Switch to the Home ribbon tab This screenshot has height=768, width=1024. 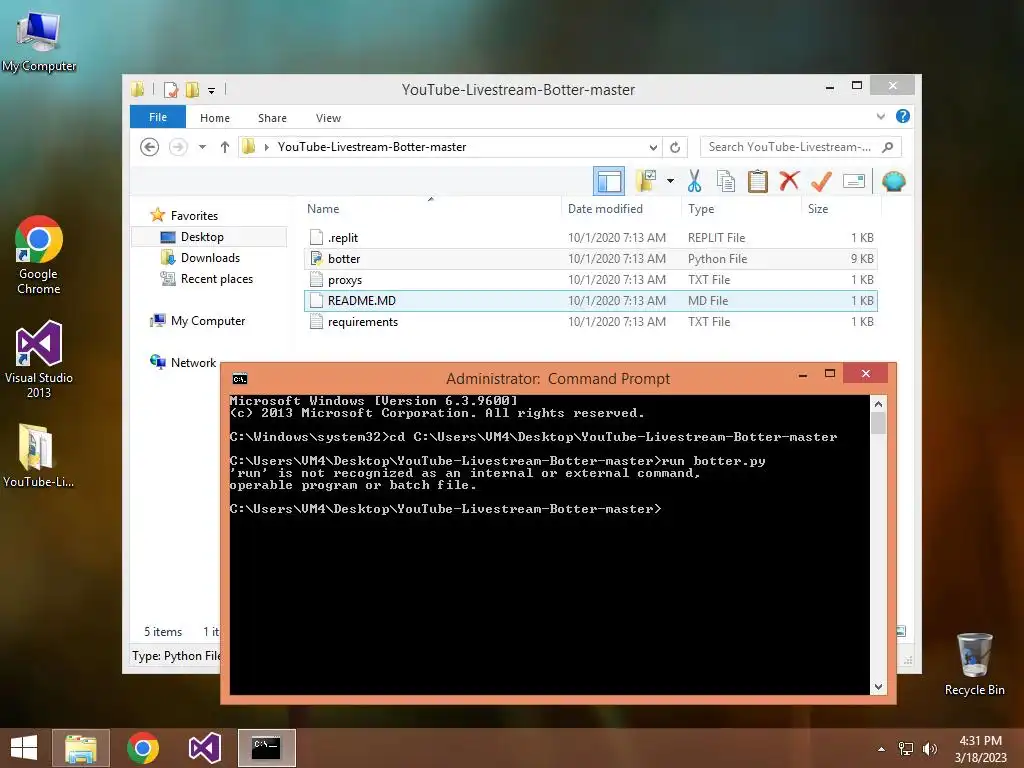pos(215,118)
